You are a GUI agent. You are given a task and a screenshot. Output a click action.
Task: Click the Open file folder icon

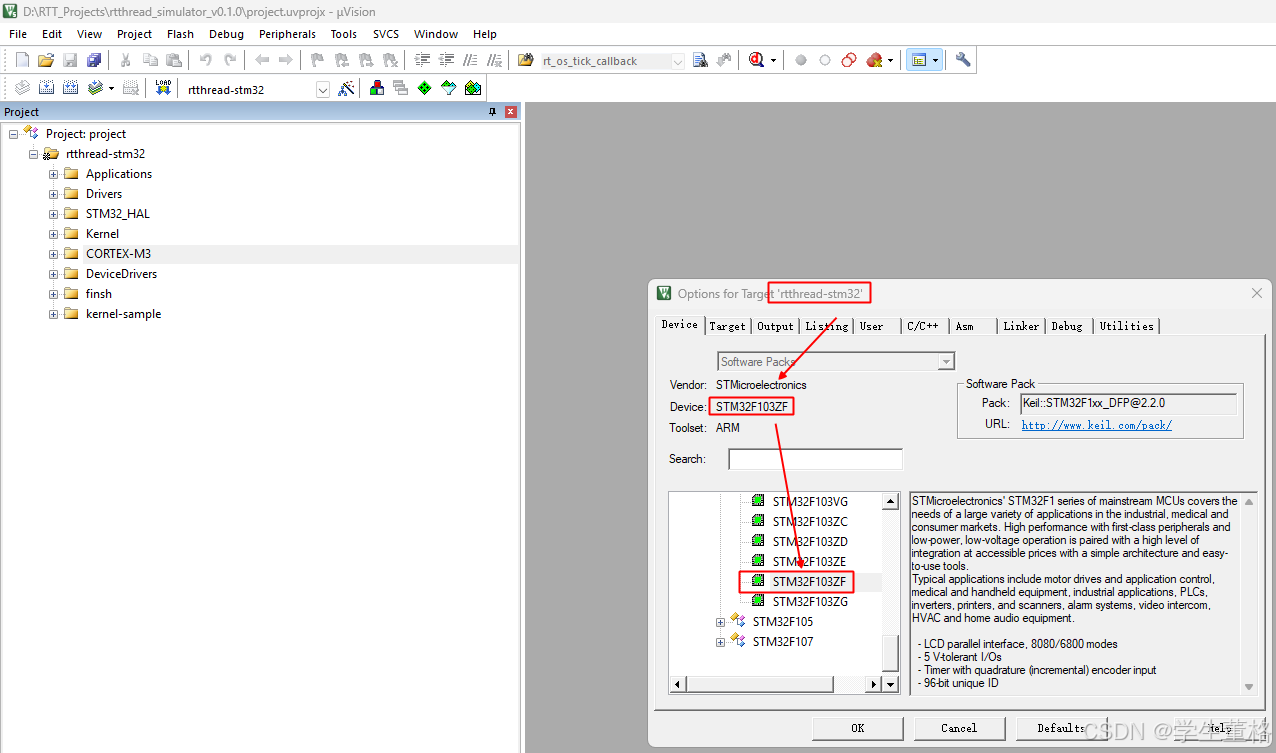click(x=46, y=60)
